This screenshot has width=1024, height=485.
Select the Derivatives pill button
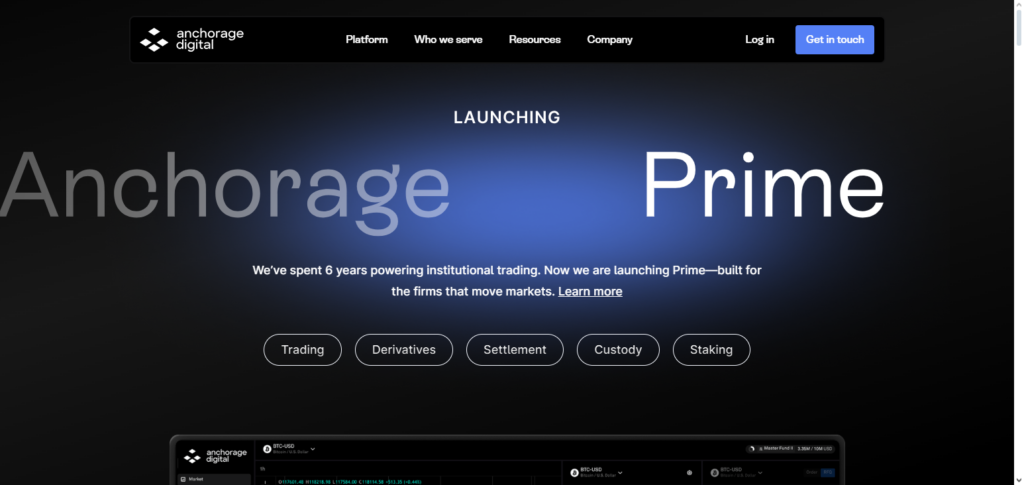[x=404, y=350]
